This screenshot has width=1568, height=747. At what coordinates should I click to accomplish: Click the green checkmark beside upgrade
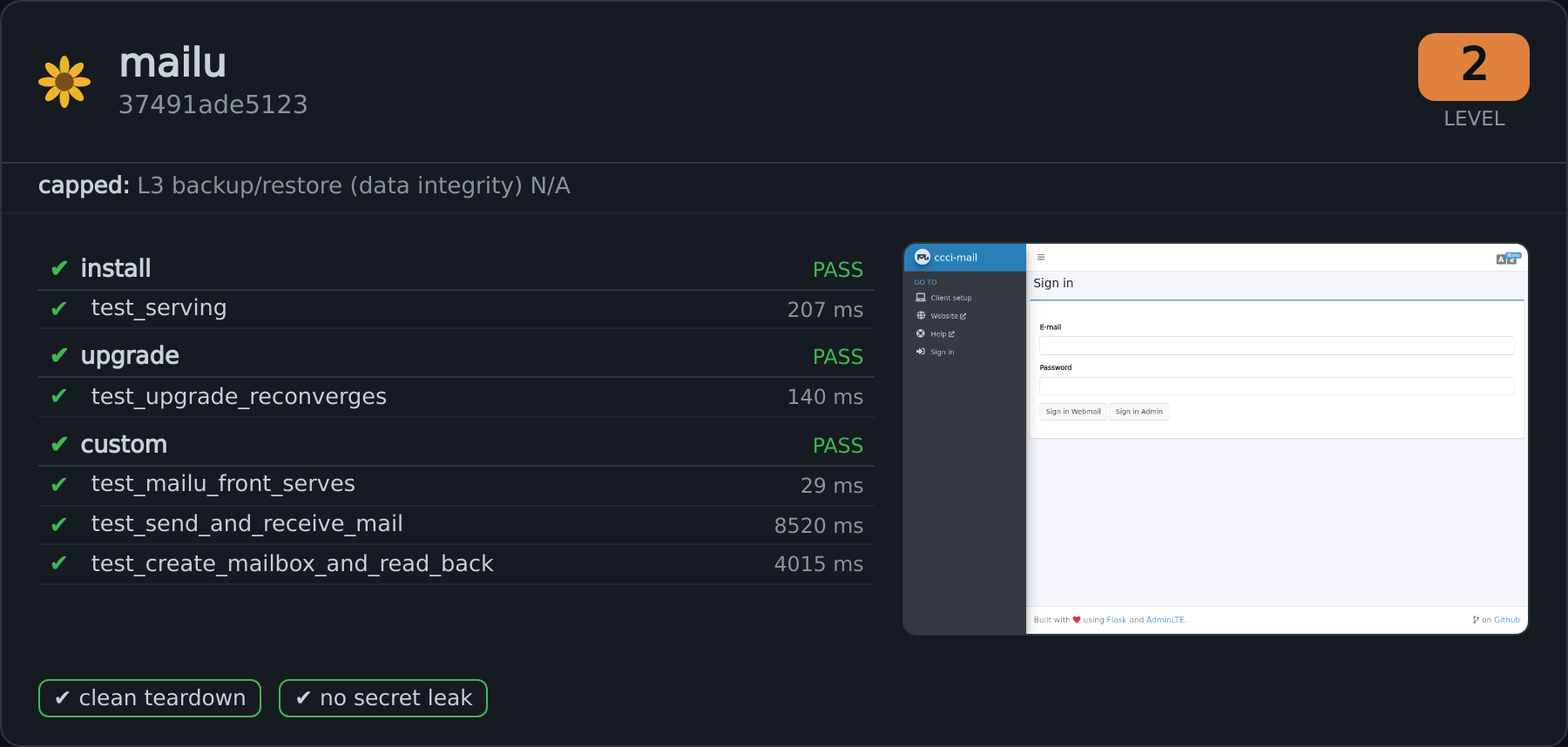(x=59, y=355)
